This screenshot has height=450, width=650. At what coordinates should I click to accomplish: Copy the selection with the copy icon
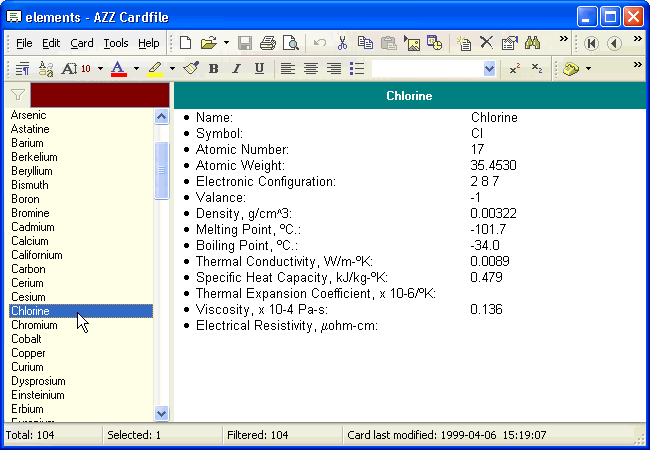click(365, 43)
